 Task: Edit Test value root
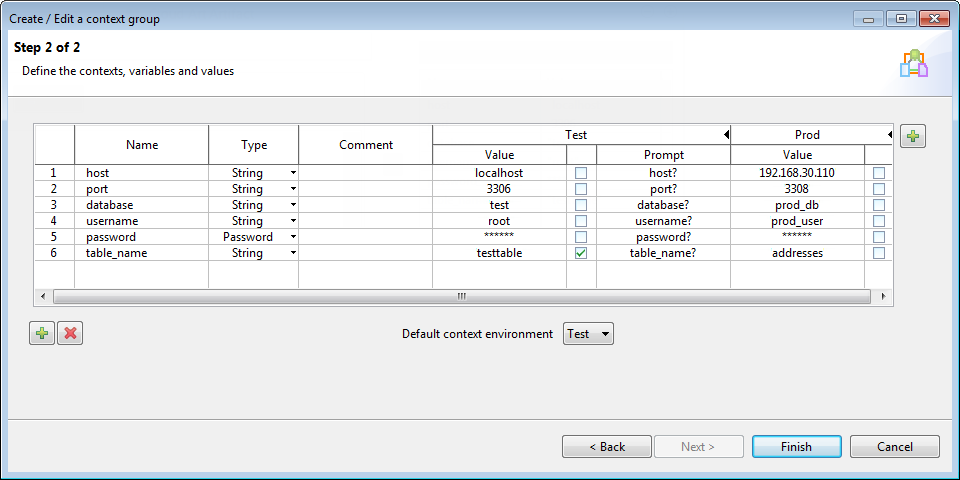[500, 221]
